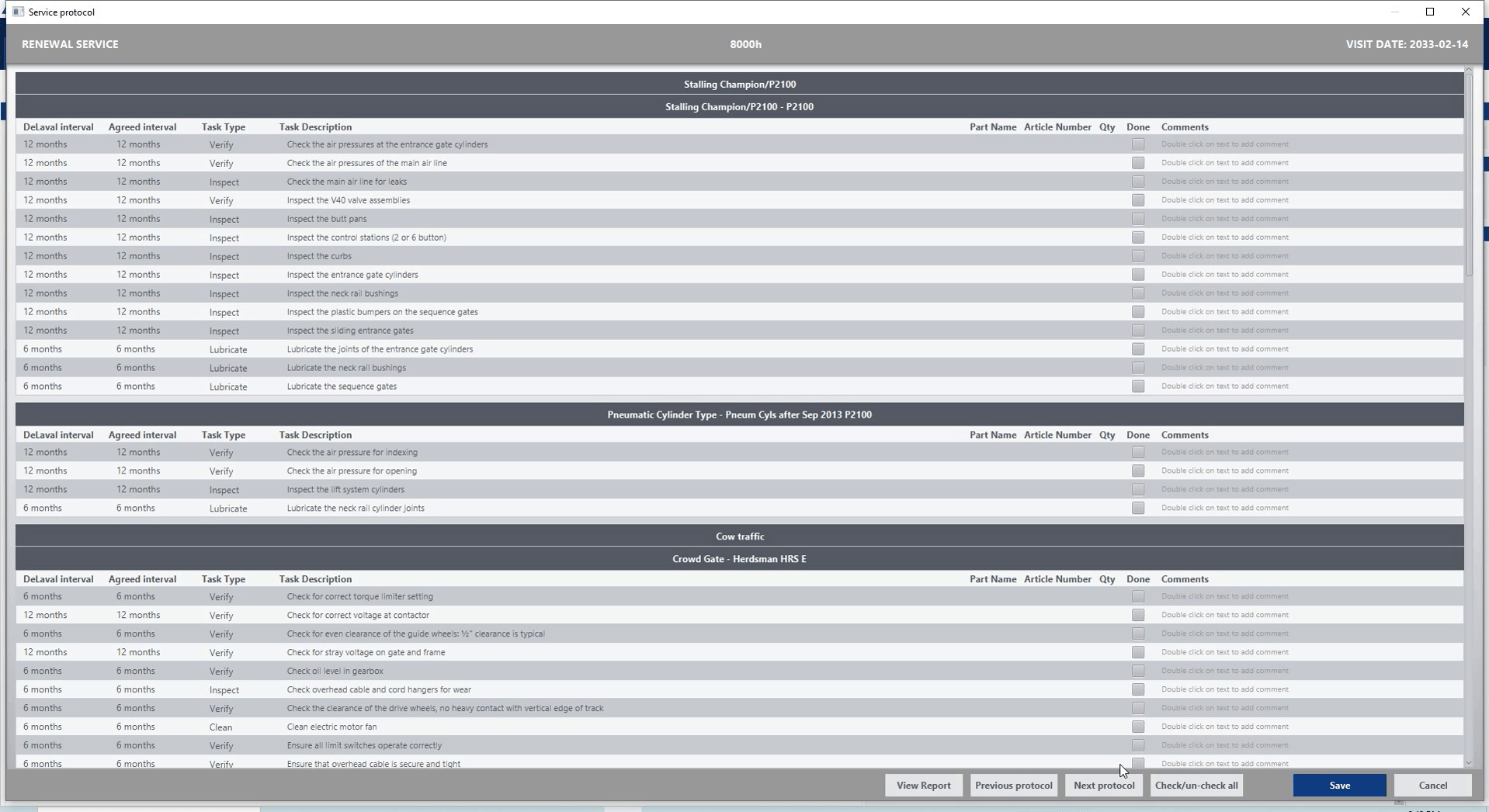Click comment field for 'Lubricate the neck rail bushings'

point(1225,368)
